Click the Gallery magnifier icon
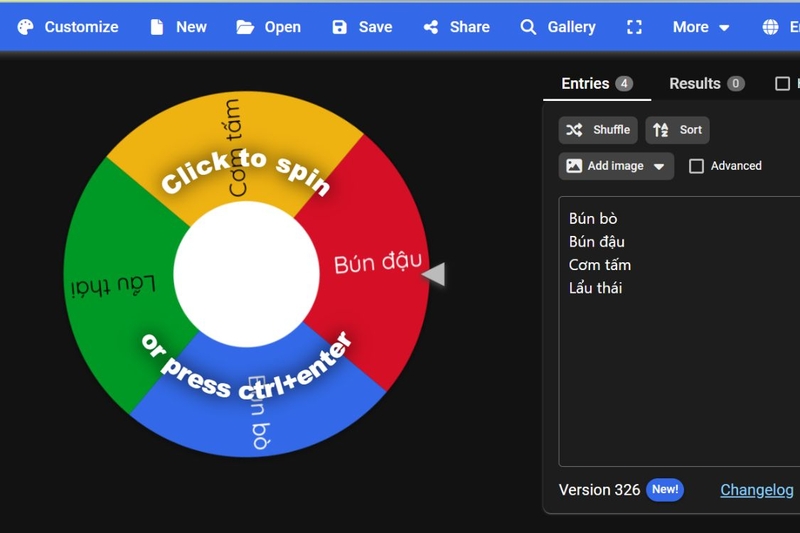800x533 pixels. (x=528, y=27)
